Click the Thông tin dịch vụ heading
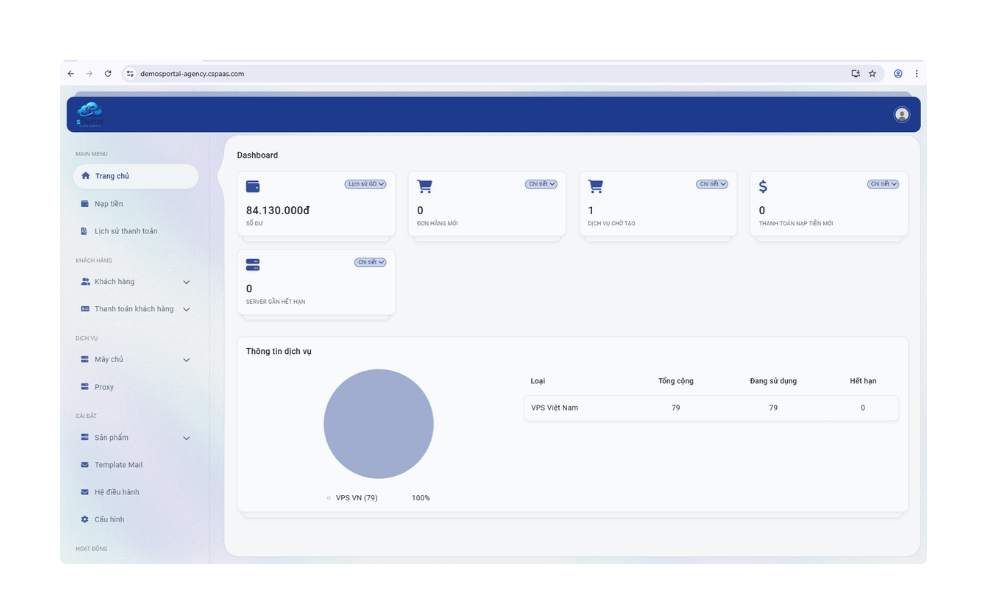The image size is (1000, 600). pyautogui.click(x=279, y=351)
